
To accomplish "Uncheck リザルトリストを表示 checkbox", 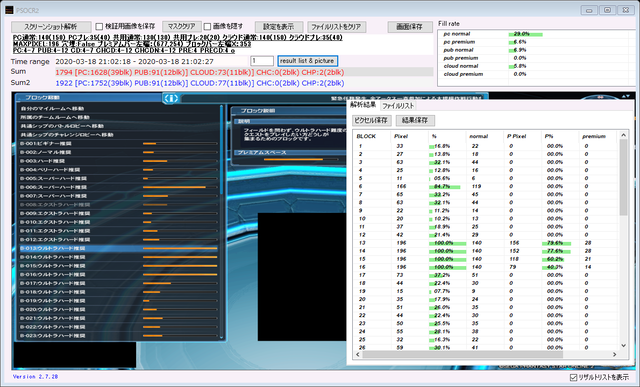I will point(573,377).
